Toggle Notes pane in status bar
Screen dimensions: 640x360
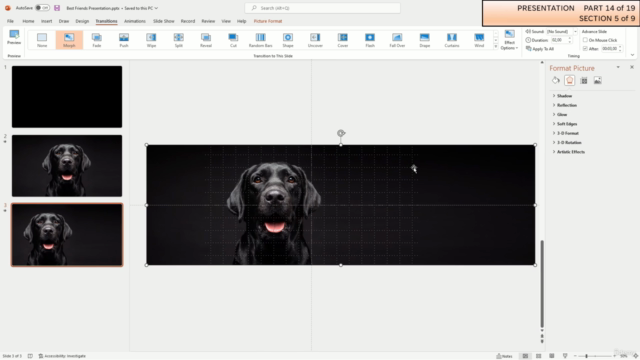[504, 356]
